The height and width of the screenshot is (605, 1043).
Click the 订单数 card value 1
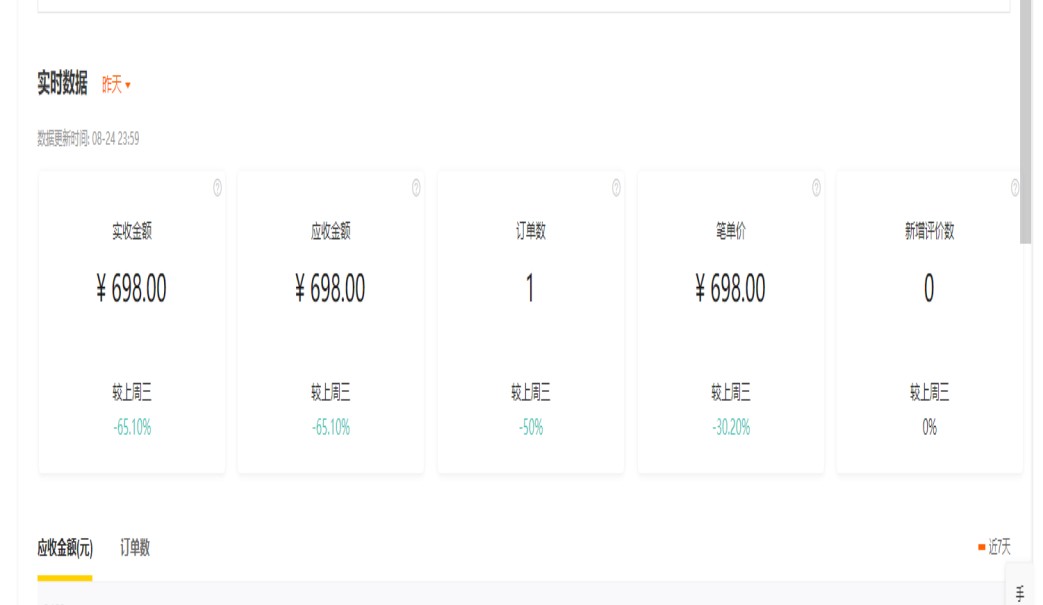click(x=530, y=289)
